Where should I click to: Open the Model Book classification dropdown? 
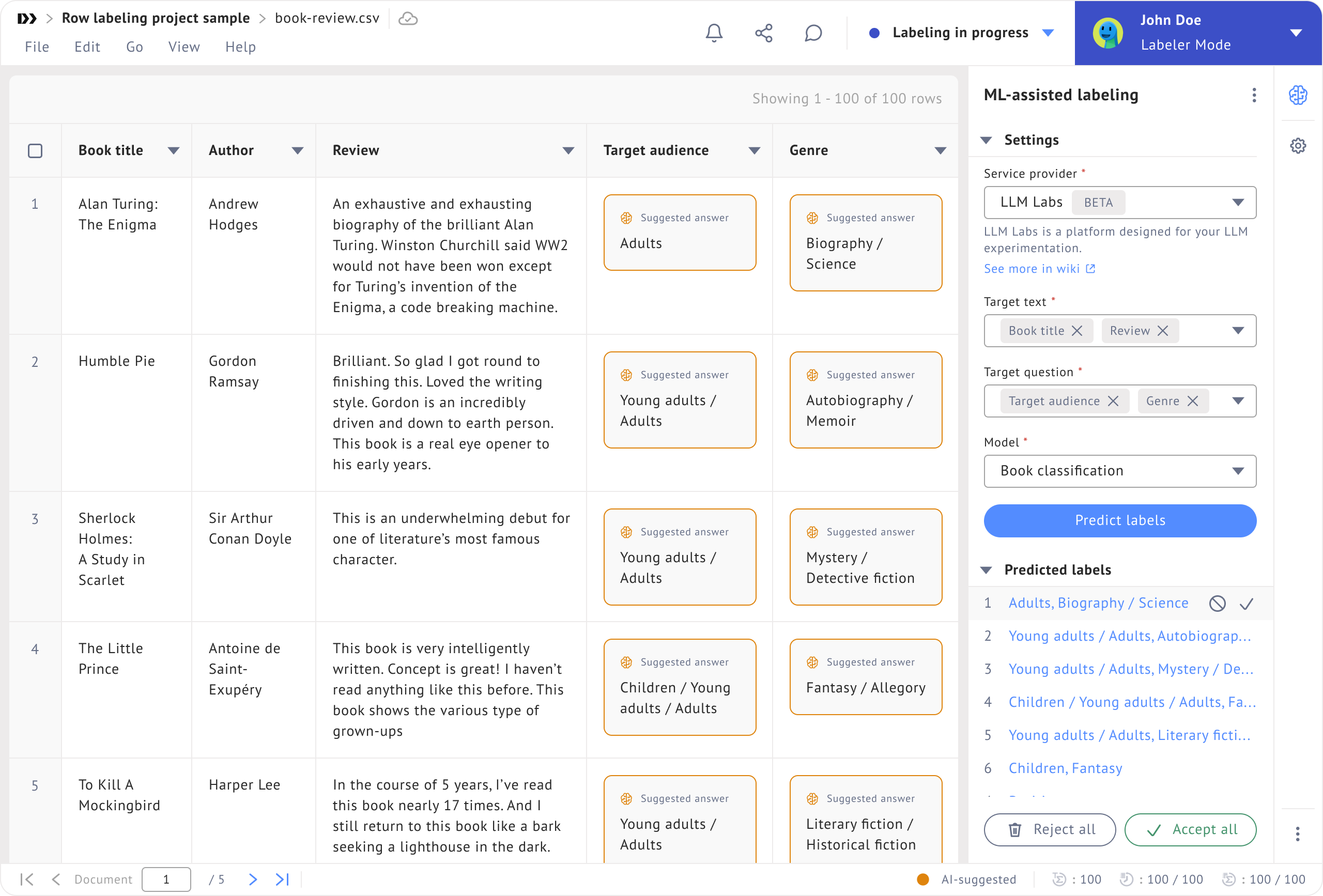click(1119, 471)
